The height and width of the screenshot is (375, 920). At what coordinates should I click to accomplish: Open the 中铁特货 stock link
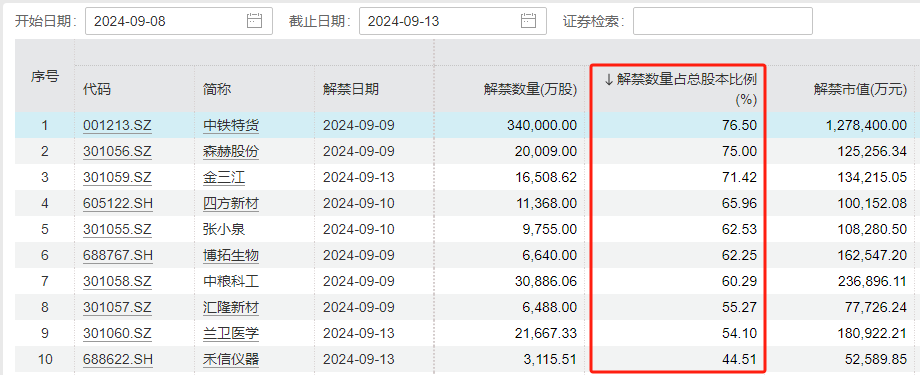pyautogui.click(x=231, y=126)
